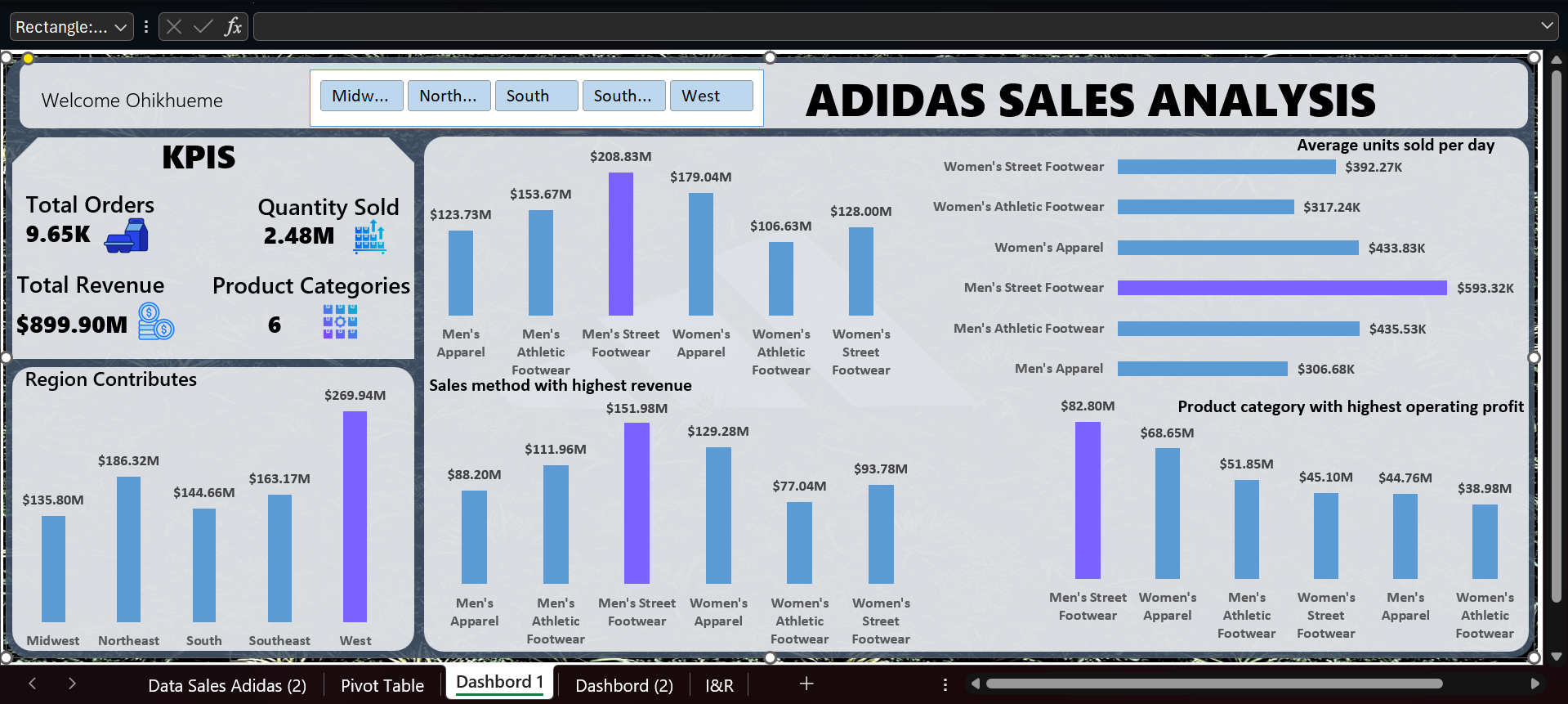
Task: Switch to Dashbord (2) sheet
Action: [x=624, y=685]
